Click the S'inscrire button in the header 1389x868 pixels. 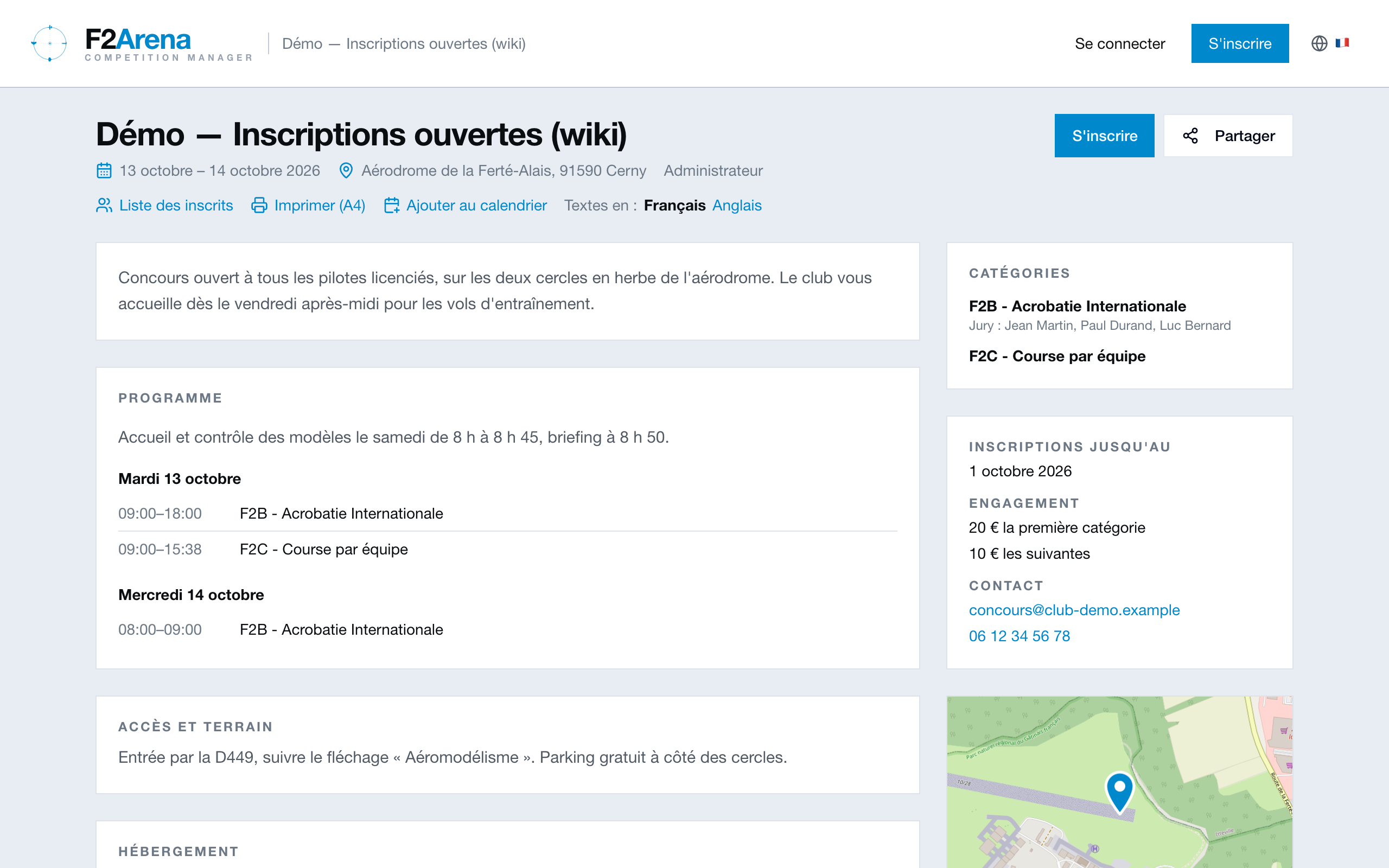1240,43
